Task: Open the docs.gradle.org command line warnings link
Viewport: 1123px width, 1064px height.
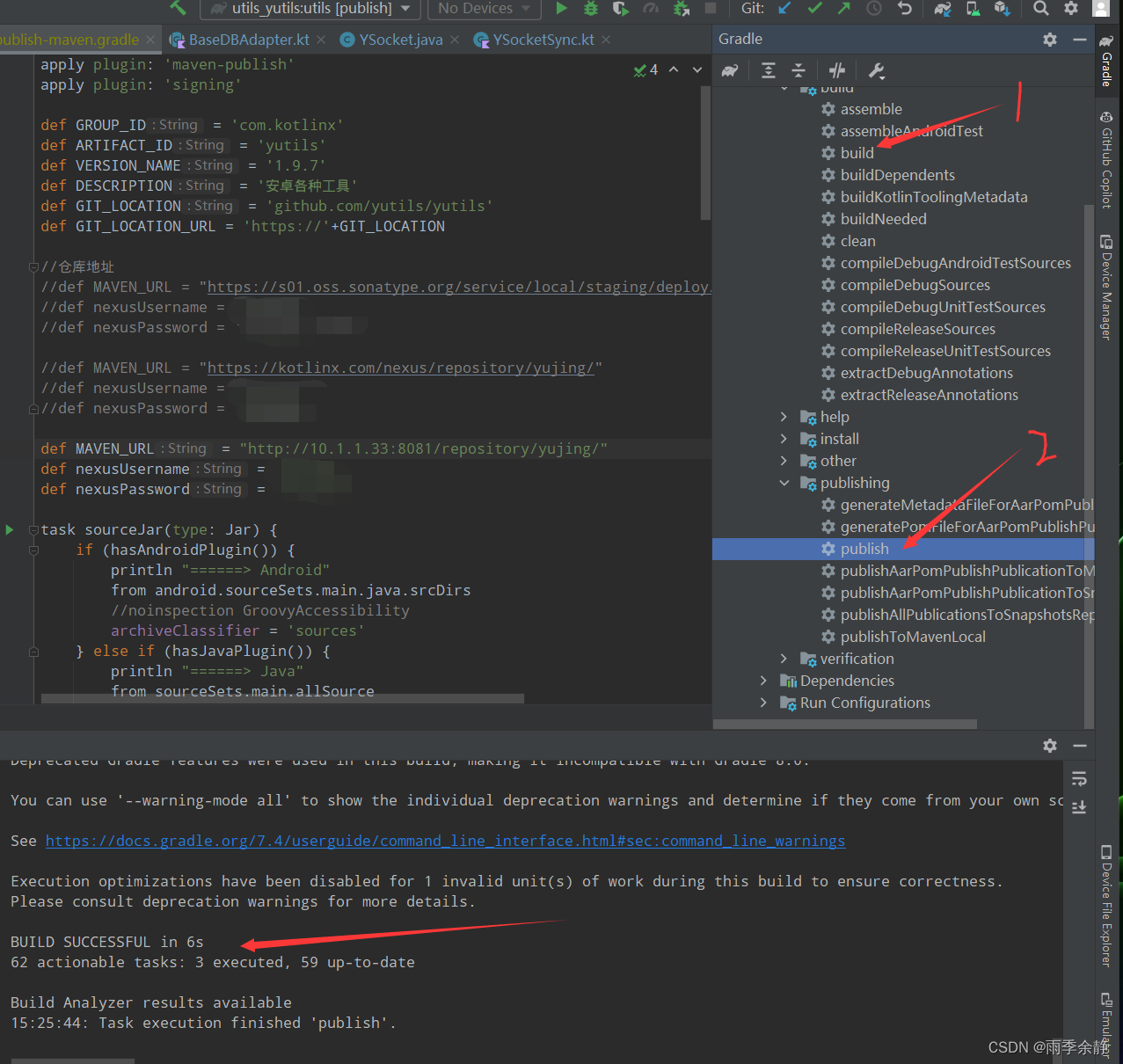Action: point(445,841)
